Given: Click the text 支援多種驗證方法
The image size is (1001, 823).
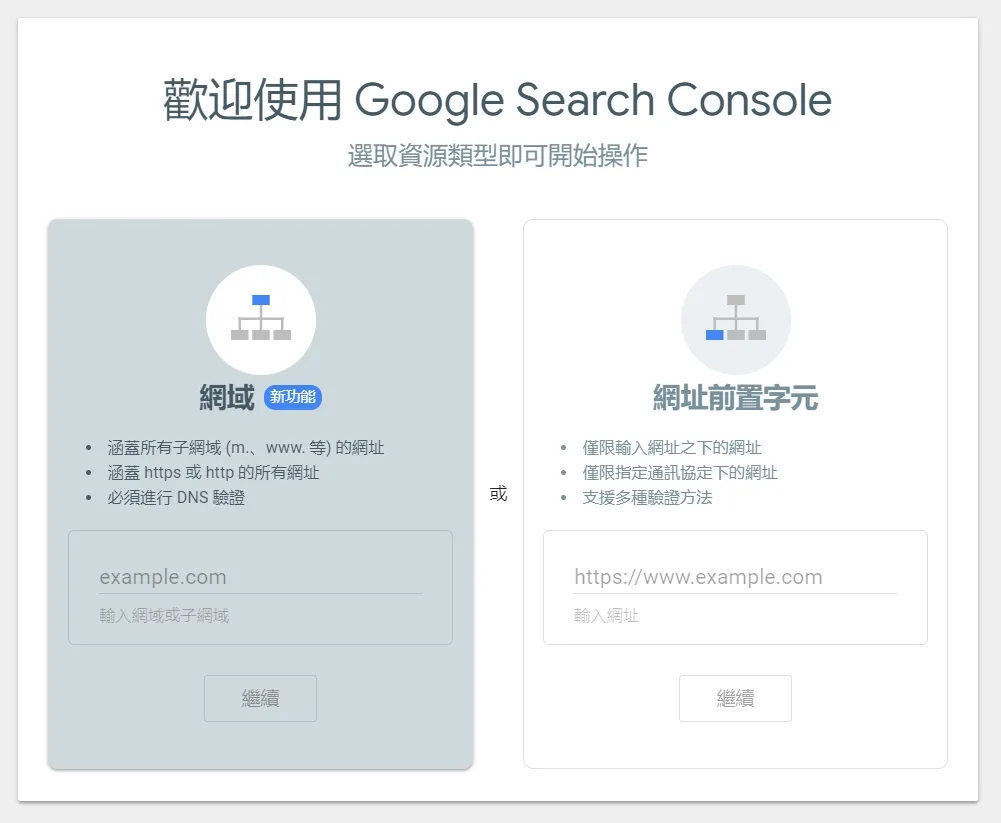Looking at the screenshot, I should [x=647, y=497].
